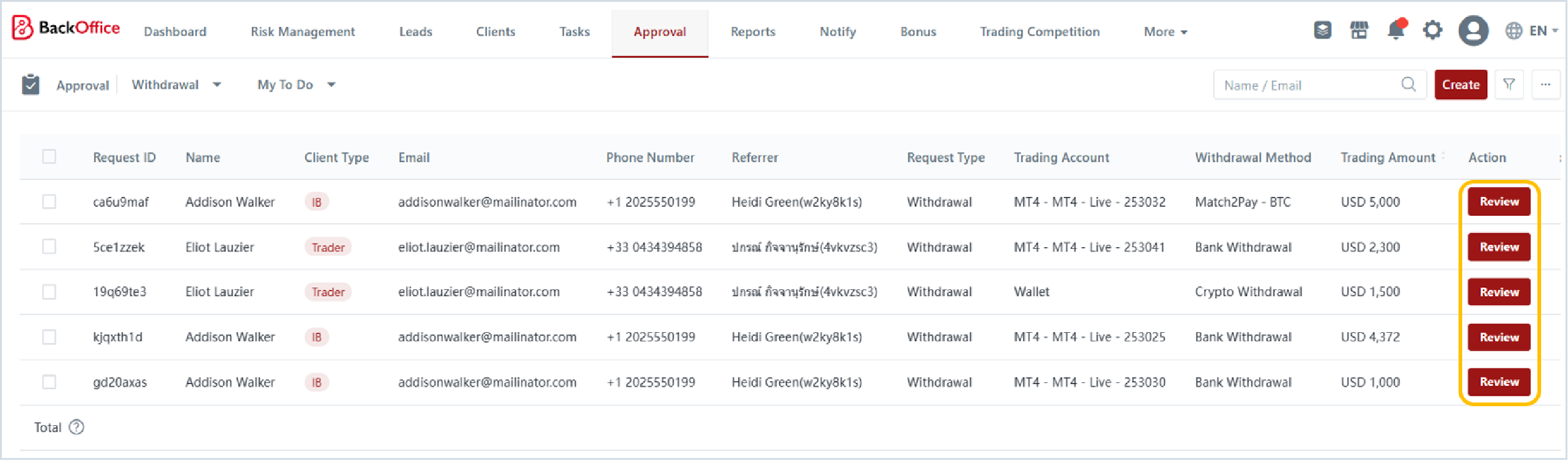This screenshot has height=460, width=1568.
Task: Click the Create button
Action: point(1460,84)
